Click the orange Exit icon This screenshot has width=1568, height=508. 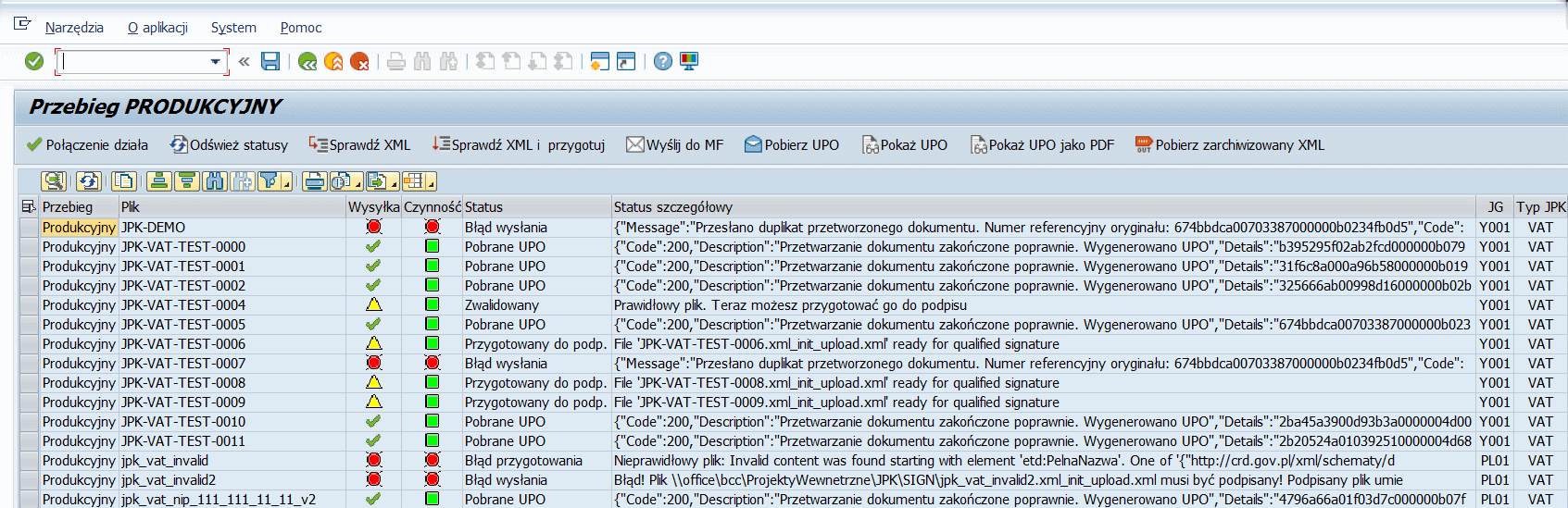(333, 61)
